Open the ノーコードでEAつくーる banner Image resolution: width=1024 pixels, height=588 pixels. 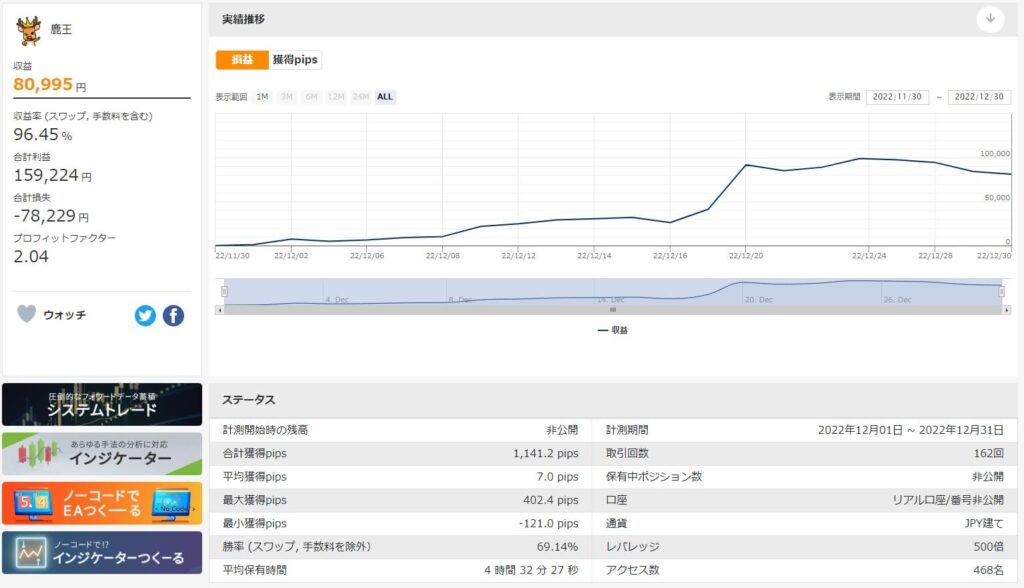coord(102,503)
